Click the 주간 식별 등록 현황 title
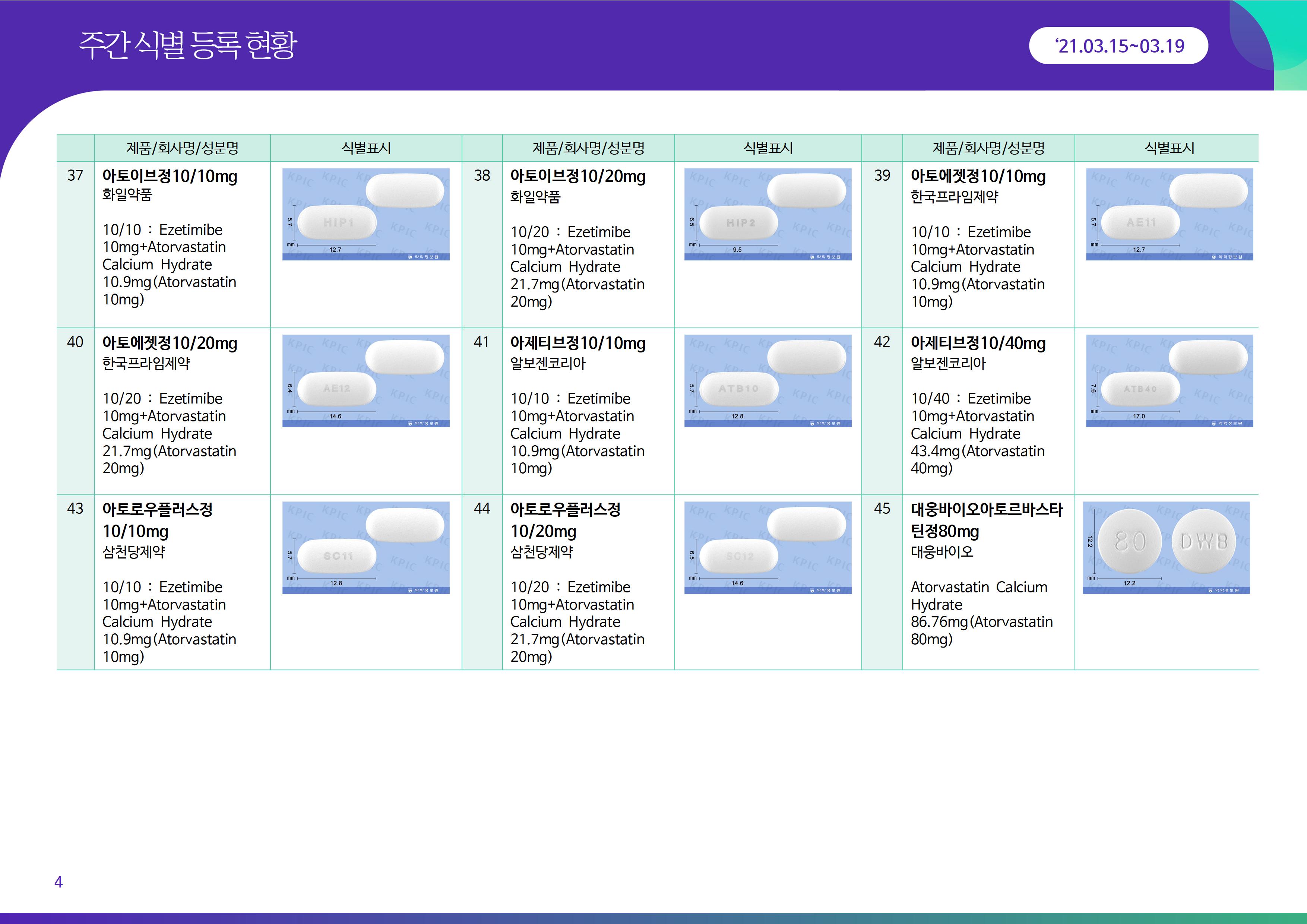The width and height of the screenshot is (1307, 924). (188, 44)
